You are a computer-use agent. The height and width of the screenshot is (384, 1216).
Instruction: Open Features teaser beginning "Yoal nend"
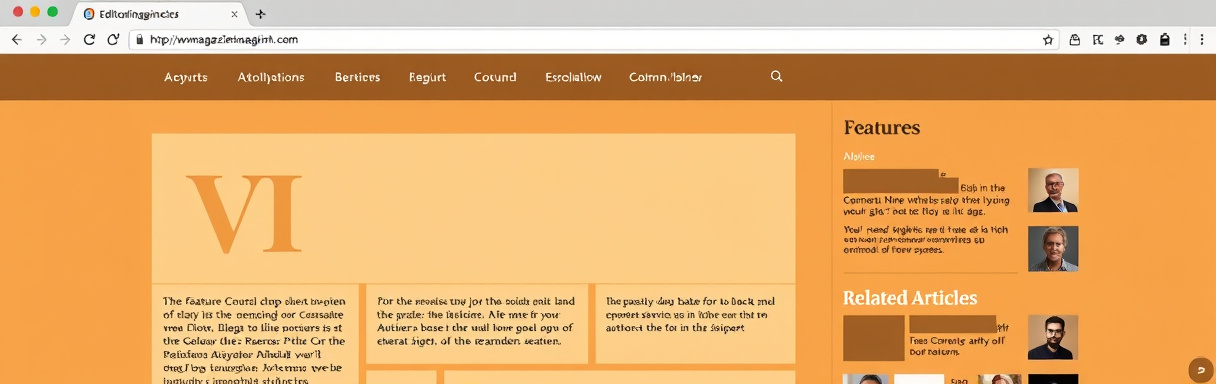(x=927, y=240)
